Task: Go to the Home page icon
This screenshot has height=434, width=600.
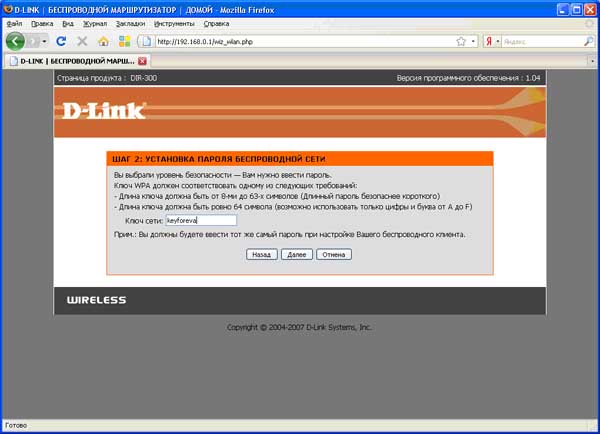Action: coord(103,41)
